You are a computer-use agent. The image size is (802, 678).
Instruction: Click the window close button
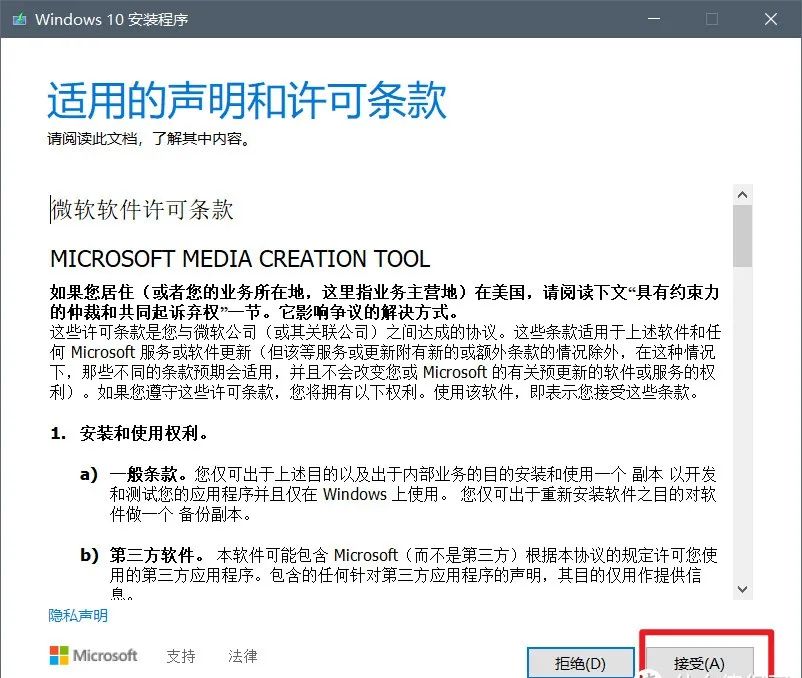pos(771,19)
